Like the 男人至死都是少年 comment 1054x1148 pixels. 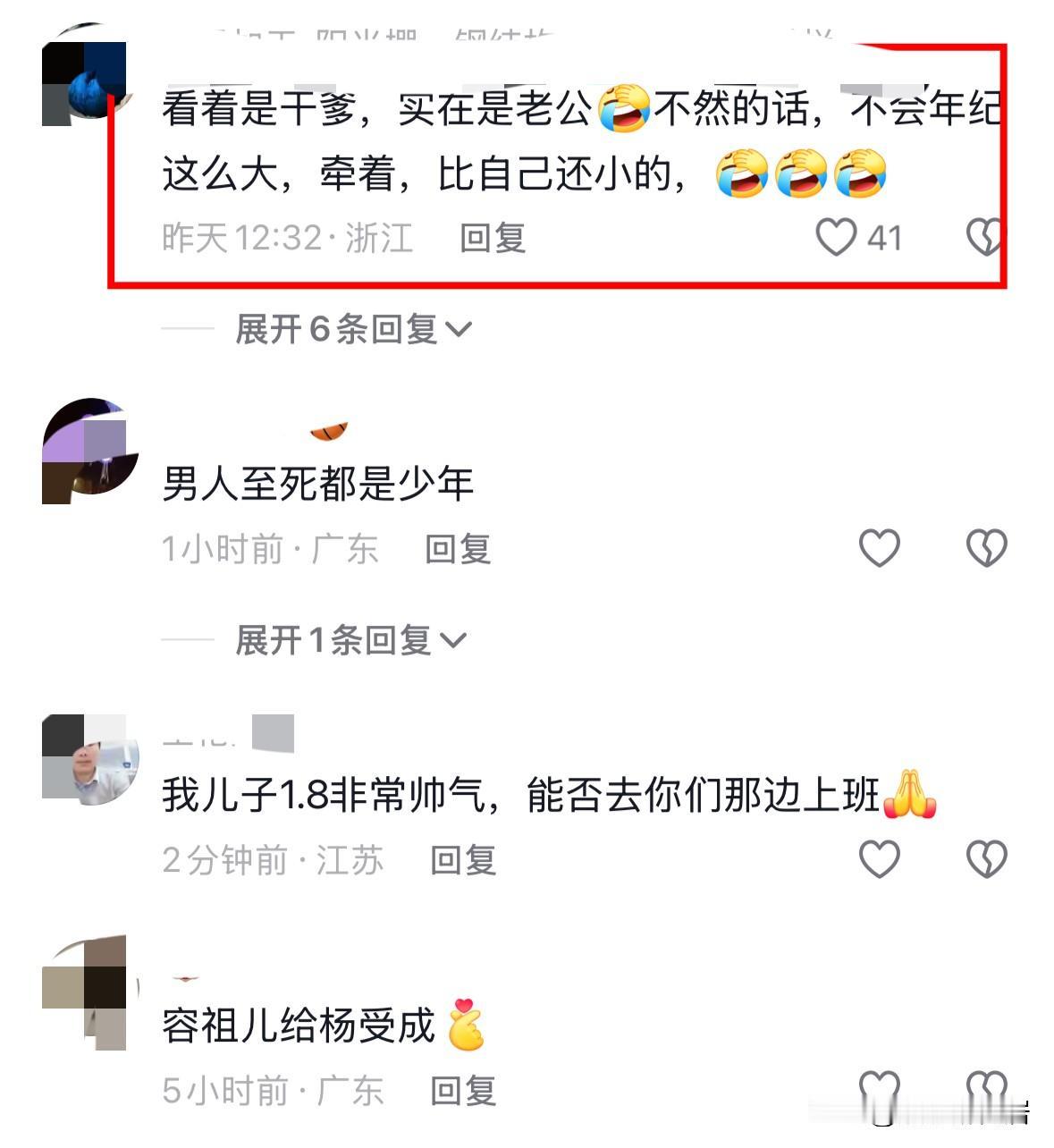[x=879, y=548]
